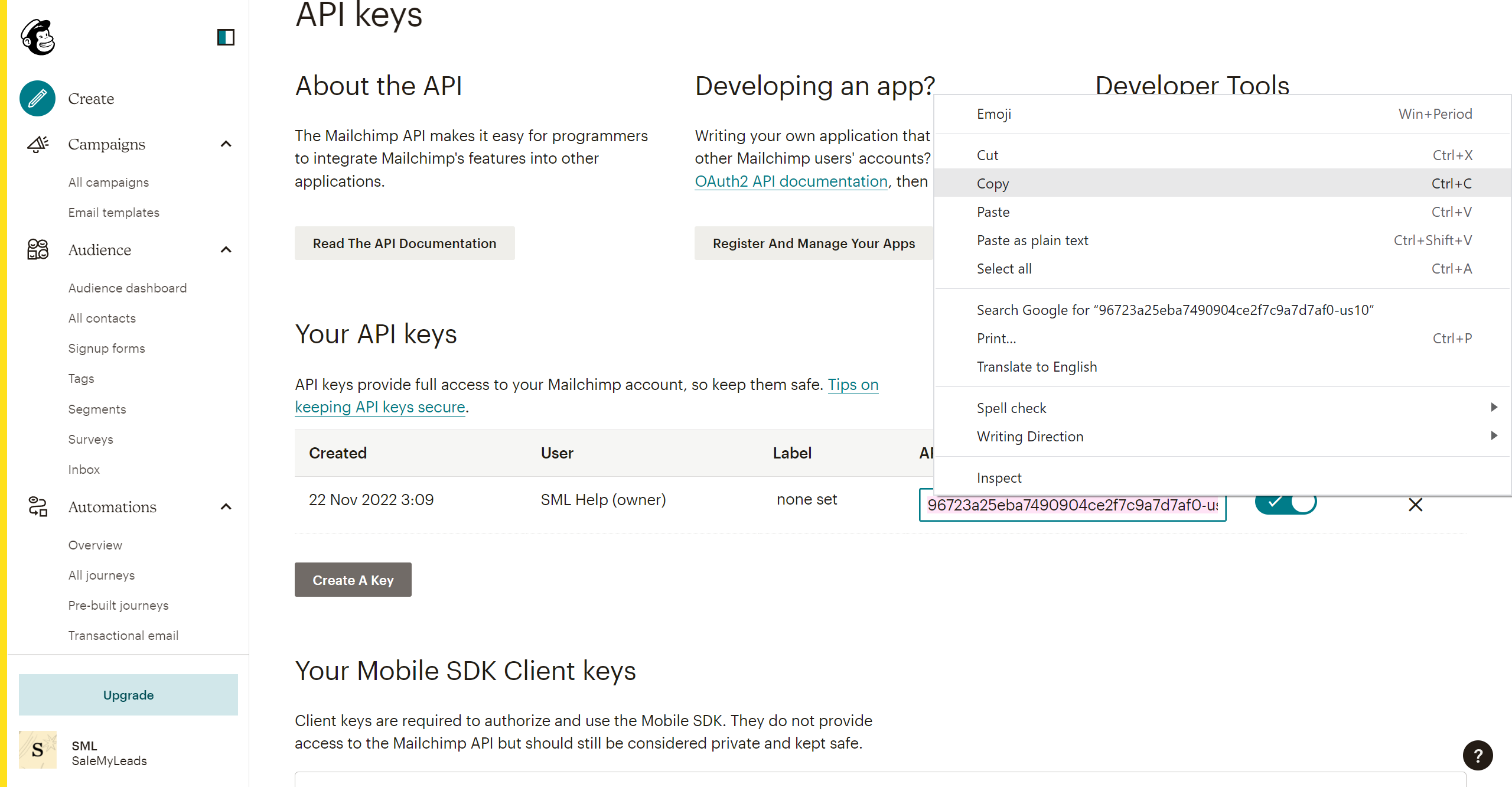
Task: Select Paste as plain text
Action: (1223, 240)
